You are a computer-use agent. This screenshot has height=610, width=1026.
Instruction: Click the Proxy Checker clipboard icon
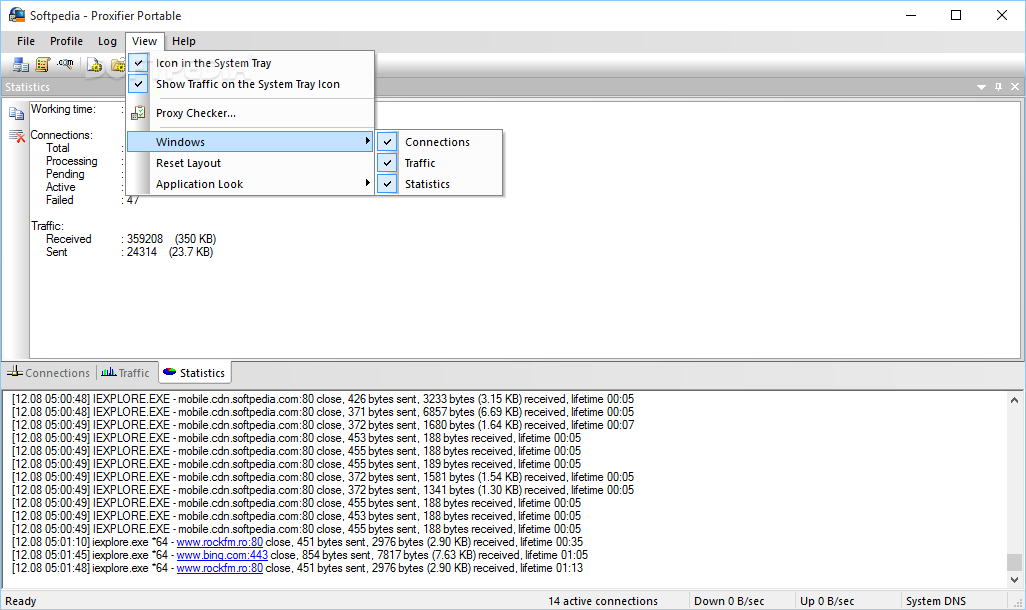[x=138, y=113]
